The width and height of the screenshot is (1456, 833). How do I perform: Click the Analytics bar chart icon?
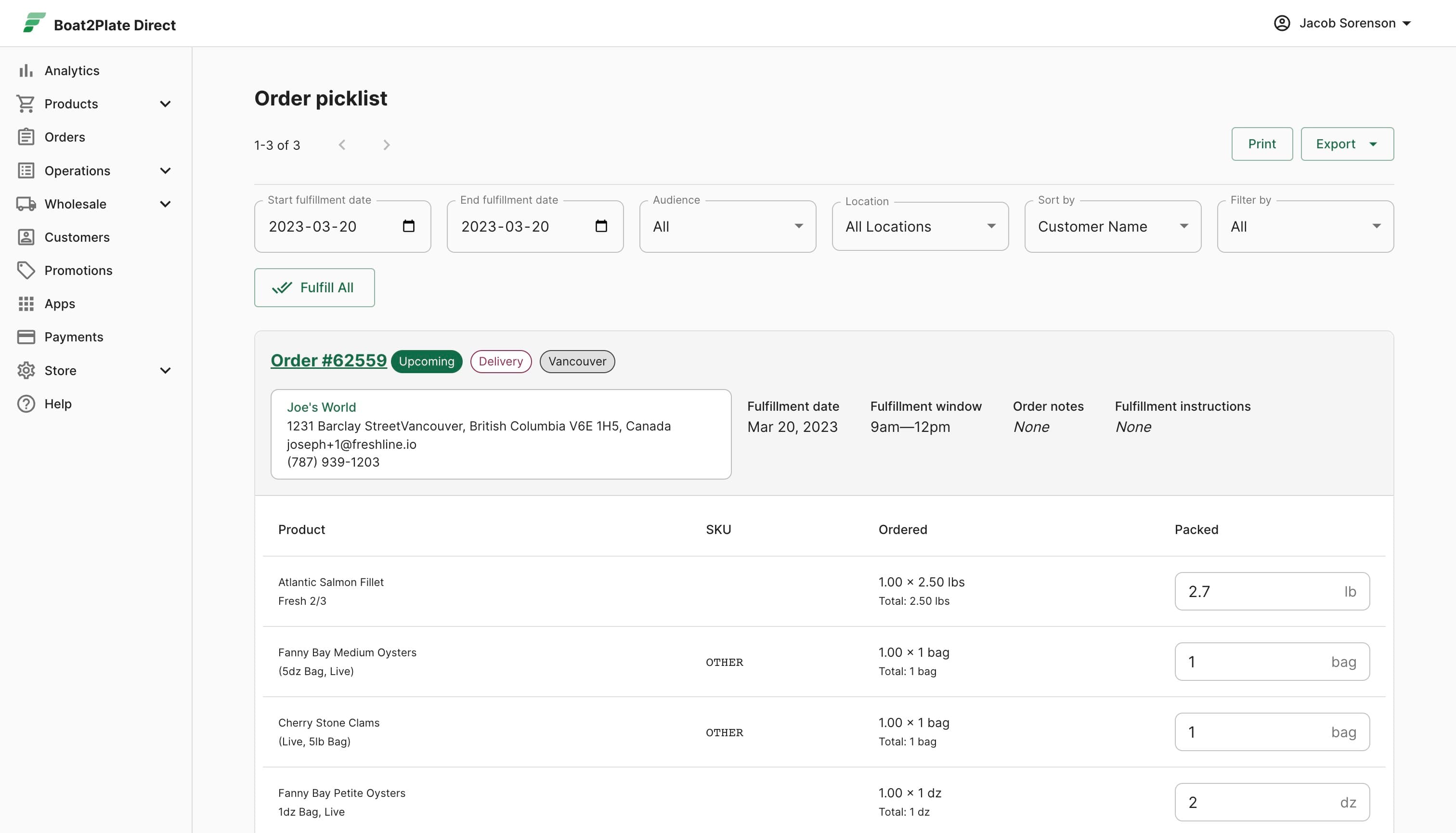tap(26, 70)
